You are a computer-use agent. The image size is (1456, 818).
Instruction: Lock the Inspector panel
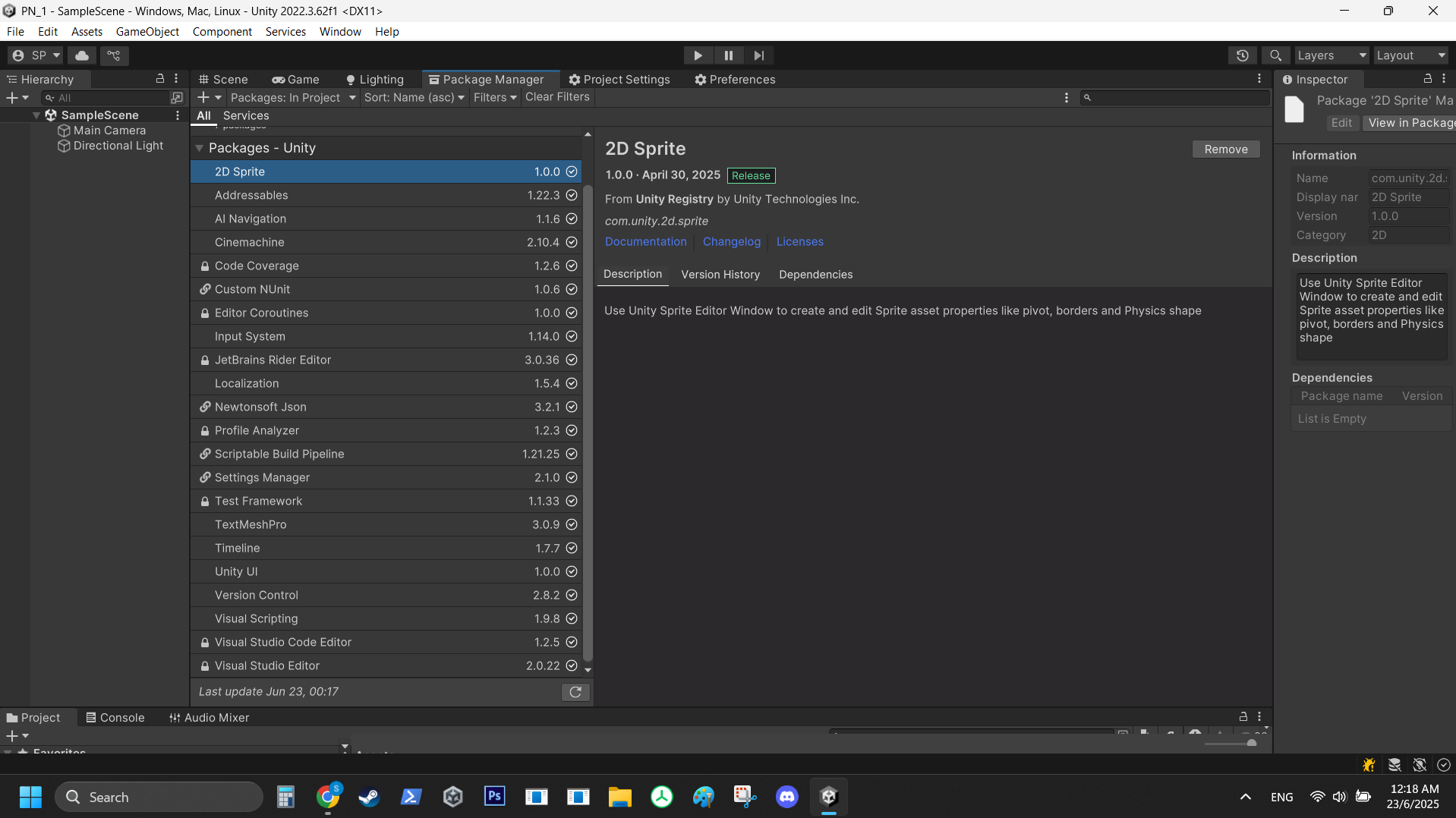1427,79
